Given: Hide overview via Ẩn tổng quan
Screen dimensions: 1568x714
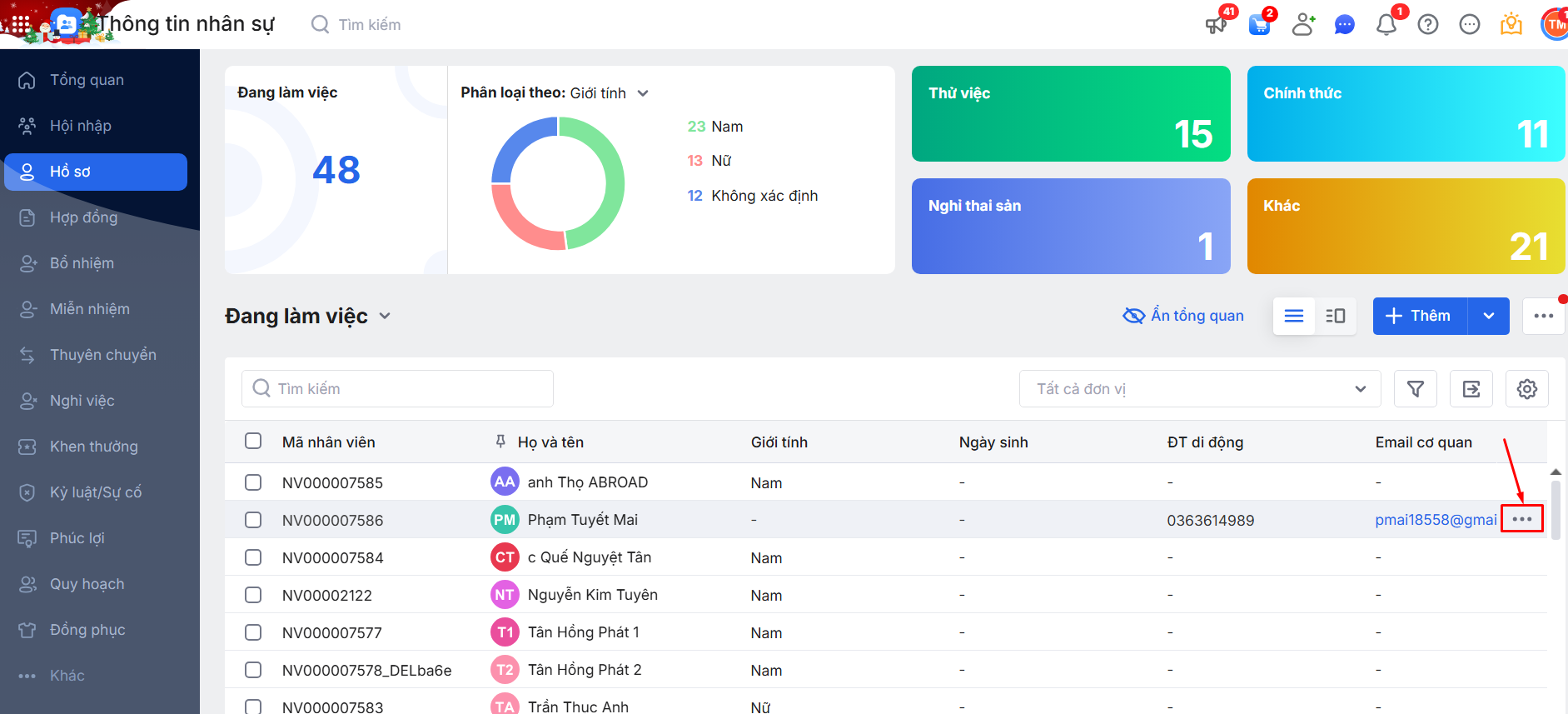Looking at the screenshot, I should coord(1183,316).
